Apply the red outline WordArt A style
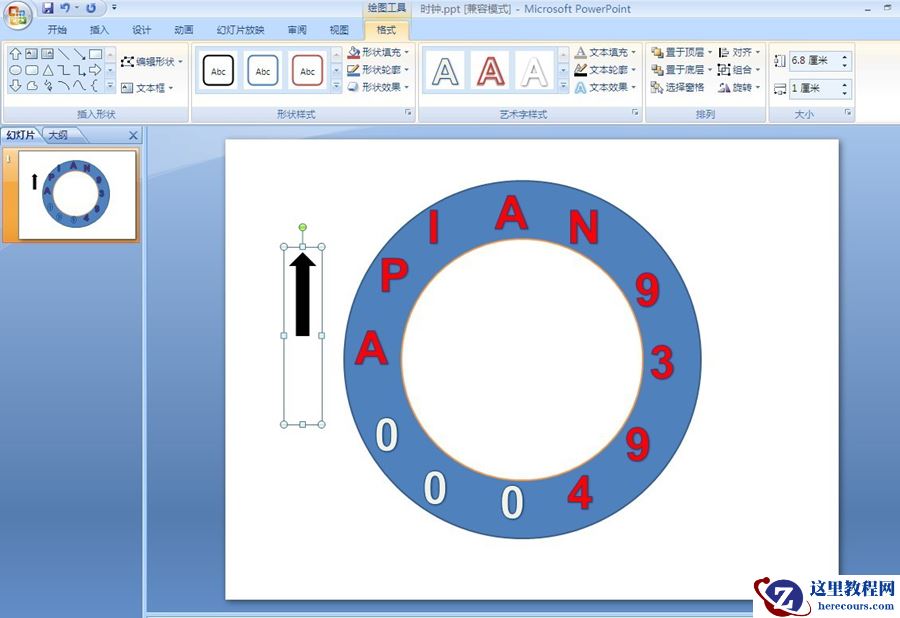 [x=490, y=71]
